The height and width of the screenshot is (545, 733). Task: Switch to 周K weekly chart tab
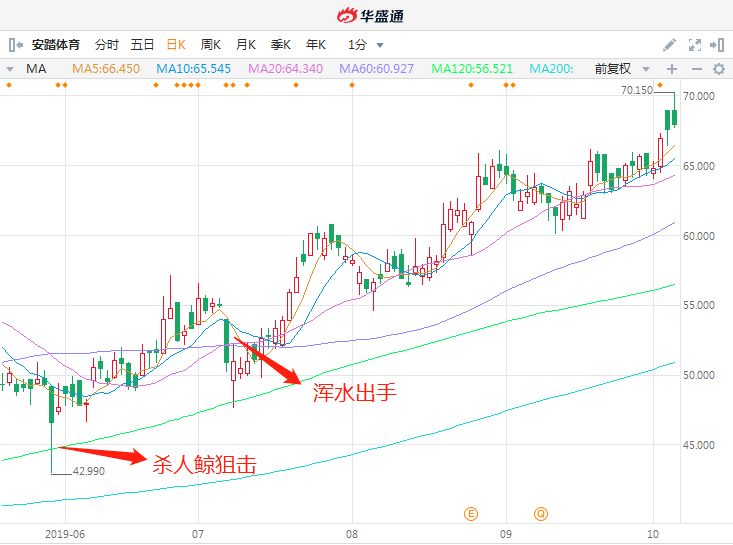210,45
